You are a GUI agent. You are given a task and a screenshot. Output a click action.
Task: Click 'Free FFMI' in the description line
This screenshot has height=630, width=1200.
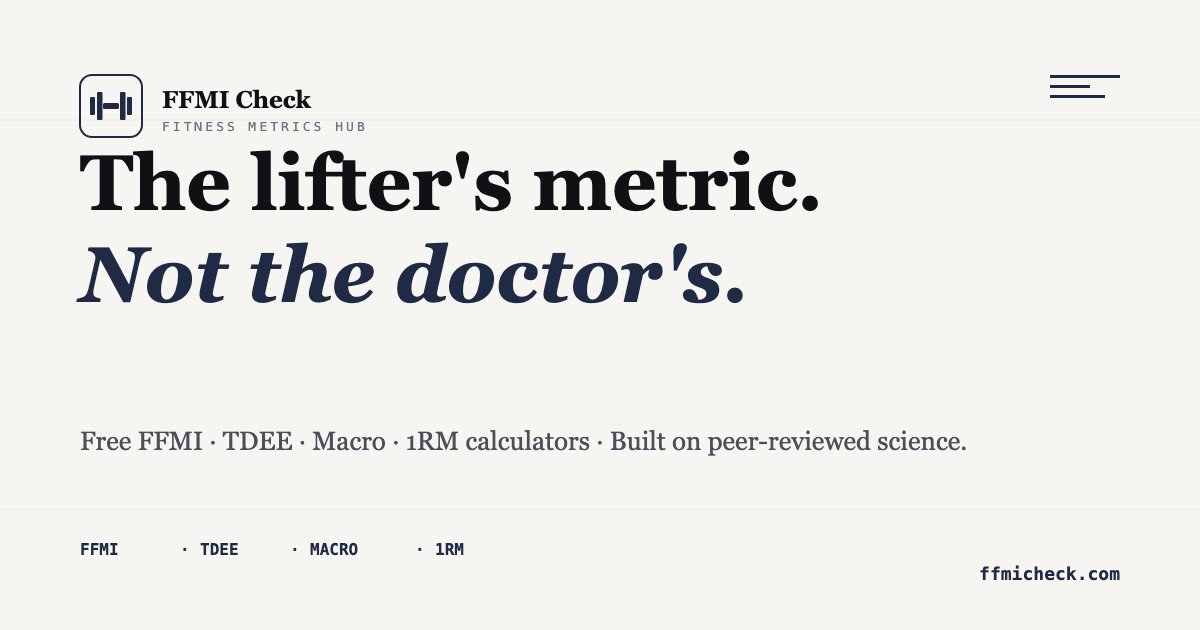141,441
